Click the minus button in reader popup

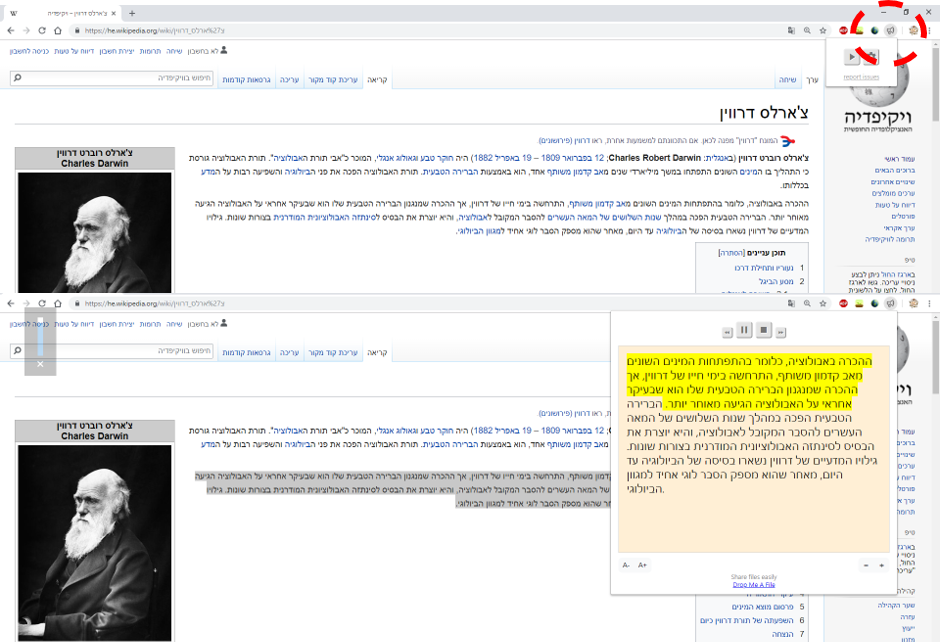(866, 565)
